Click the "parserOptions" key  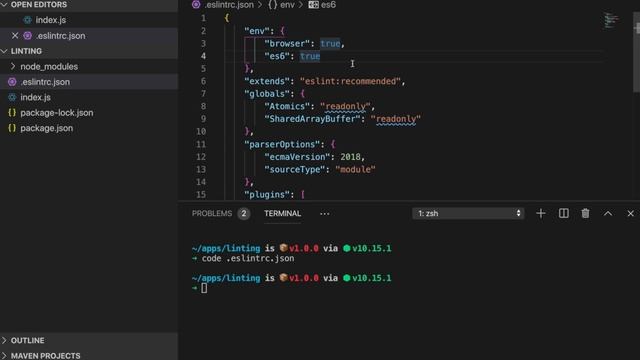point(282,144)
